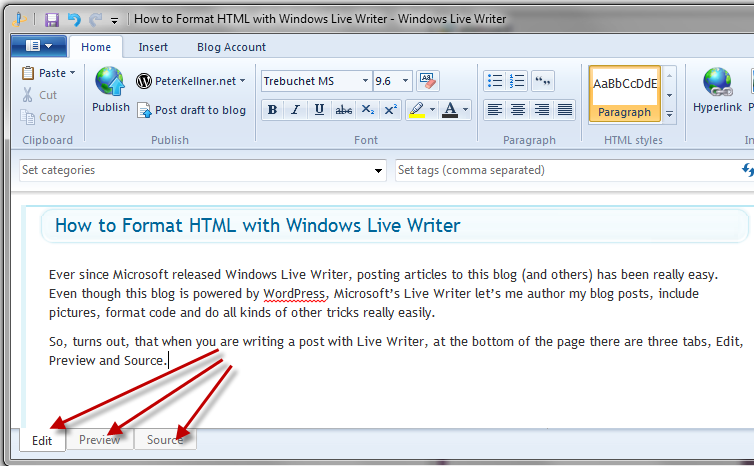Open the Insert ribbon tab
The image size is (754, 466).
(153, 47)
